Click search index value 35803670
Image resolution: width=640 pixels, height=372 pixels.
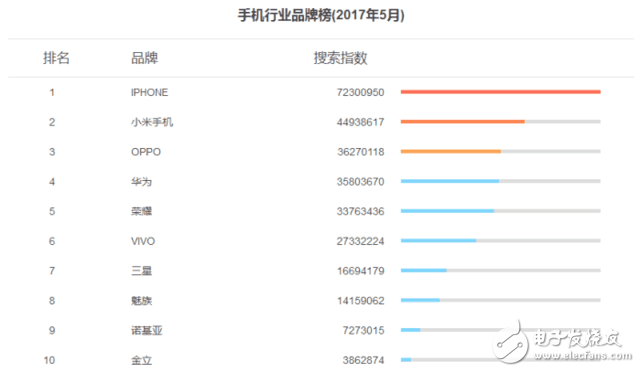pos(360,182)
